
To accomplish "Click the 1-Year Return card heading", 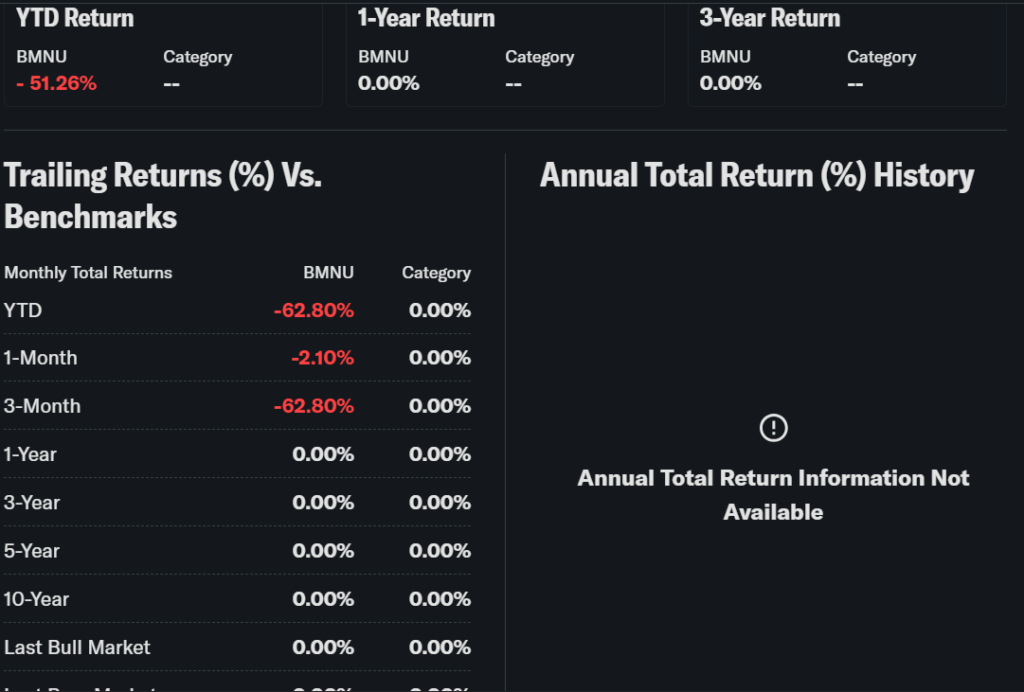I will pyautogui.click(x=426, y=18).
